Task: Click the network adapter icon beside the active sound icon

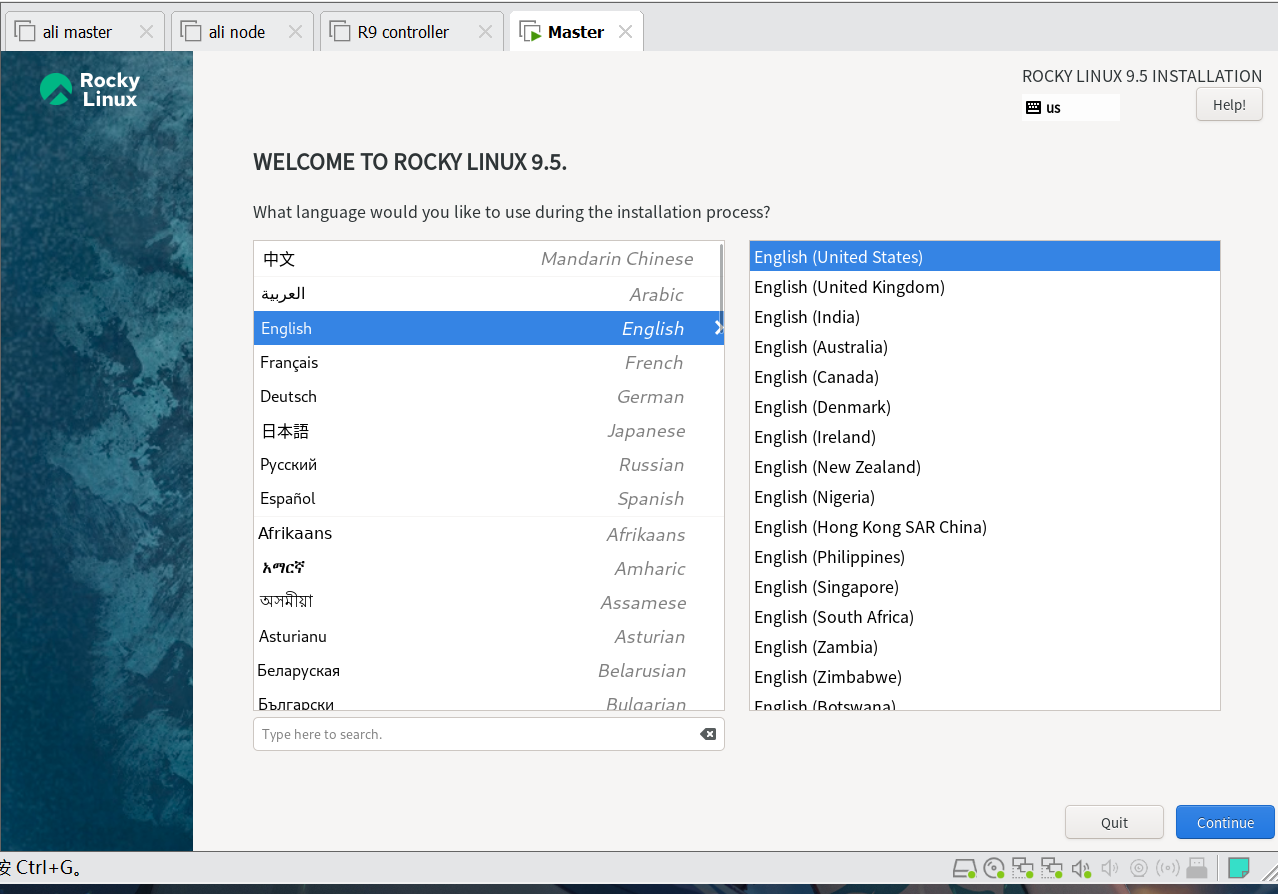Action: tap(1051, 867)
